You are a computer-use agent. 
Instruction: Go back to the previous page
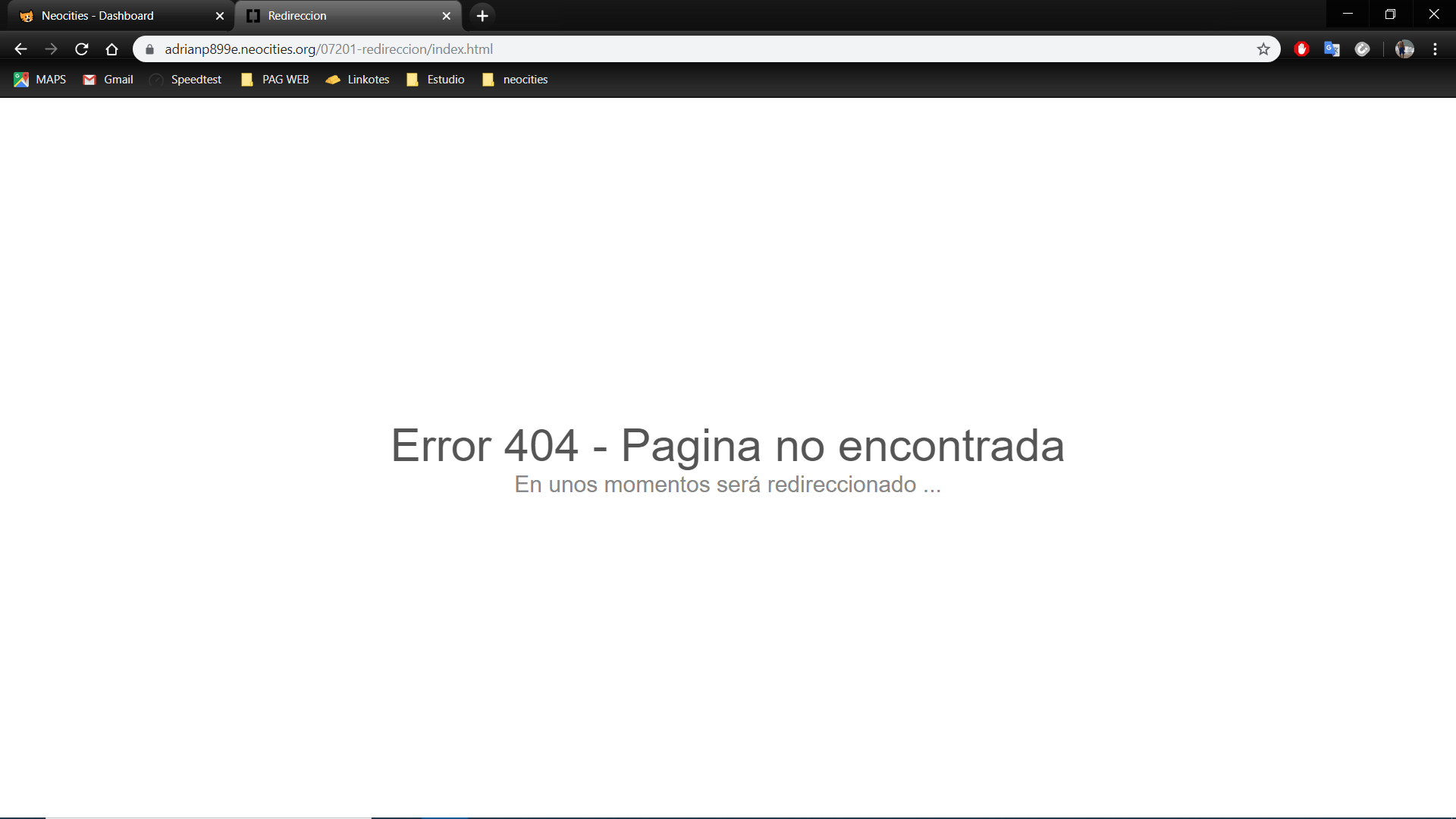tap(20, 49)
